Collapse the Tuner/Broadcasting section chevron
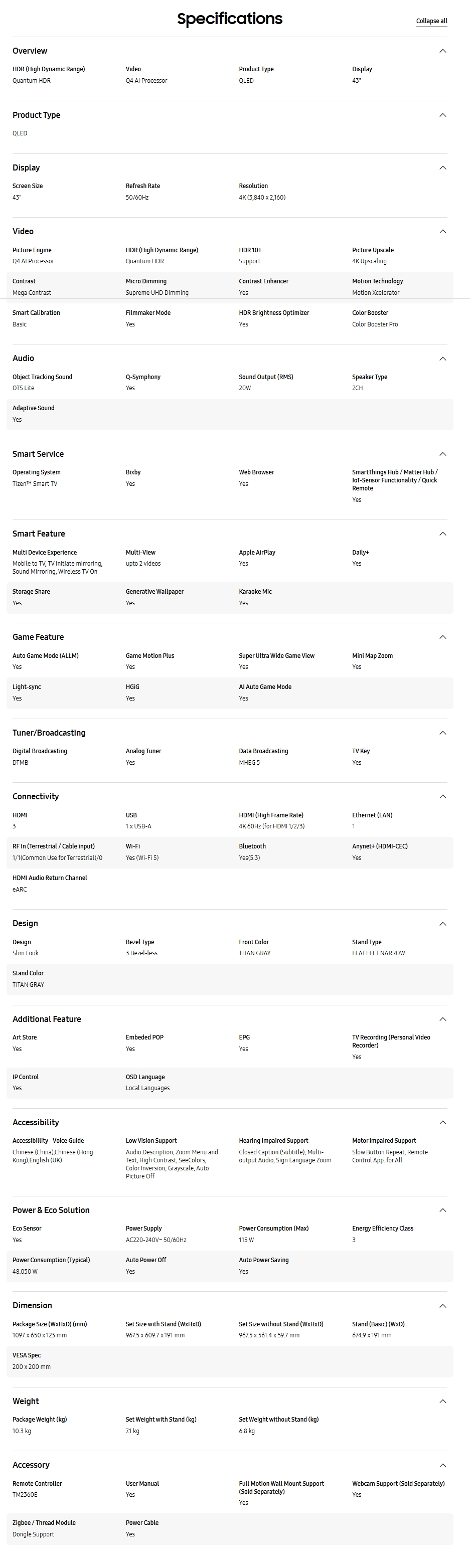 tap(442, 733)
